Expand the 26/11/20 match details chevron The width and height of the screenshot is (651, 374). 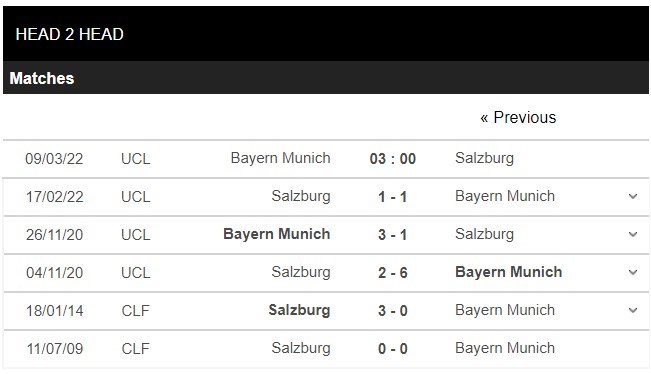point(633,235)
